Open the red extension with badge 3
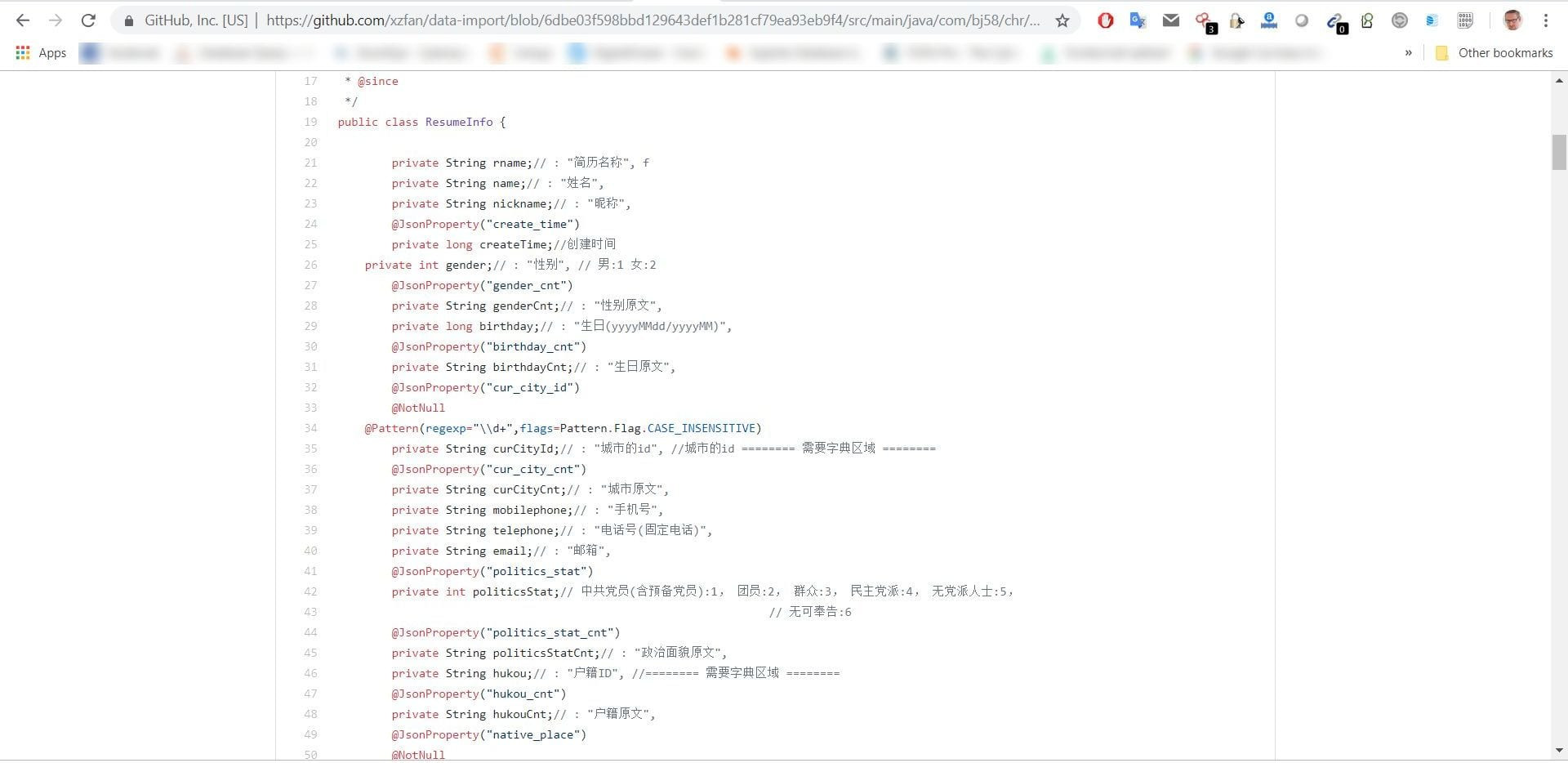 pyautogui.click(x=1204, y=22)
